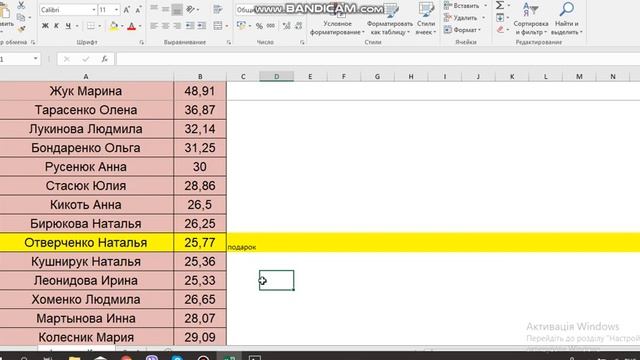Open the Шрифт group dialog launcher
Image resolution: width=640 pixels, height=360 pixels.
click(142, 42)
